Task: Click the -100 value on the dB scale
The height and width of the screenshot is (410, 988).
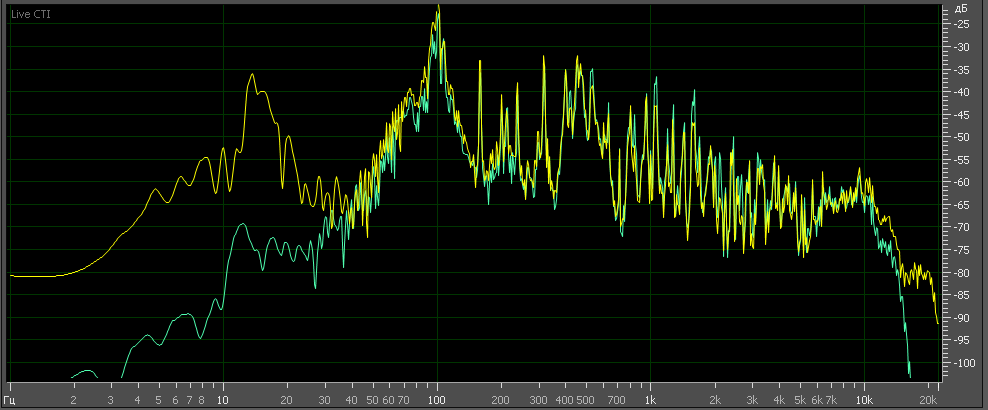Action: tap(961, 363)
